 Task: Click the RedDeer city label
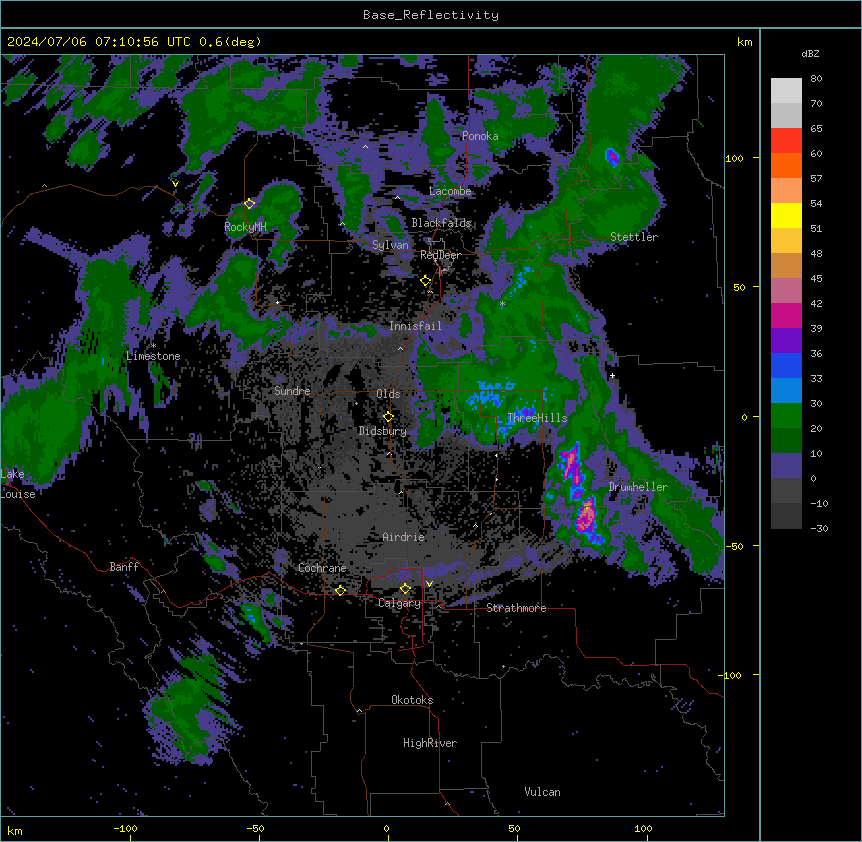(x=440, y=255)
